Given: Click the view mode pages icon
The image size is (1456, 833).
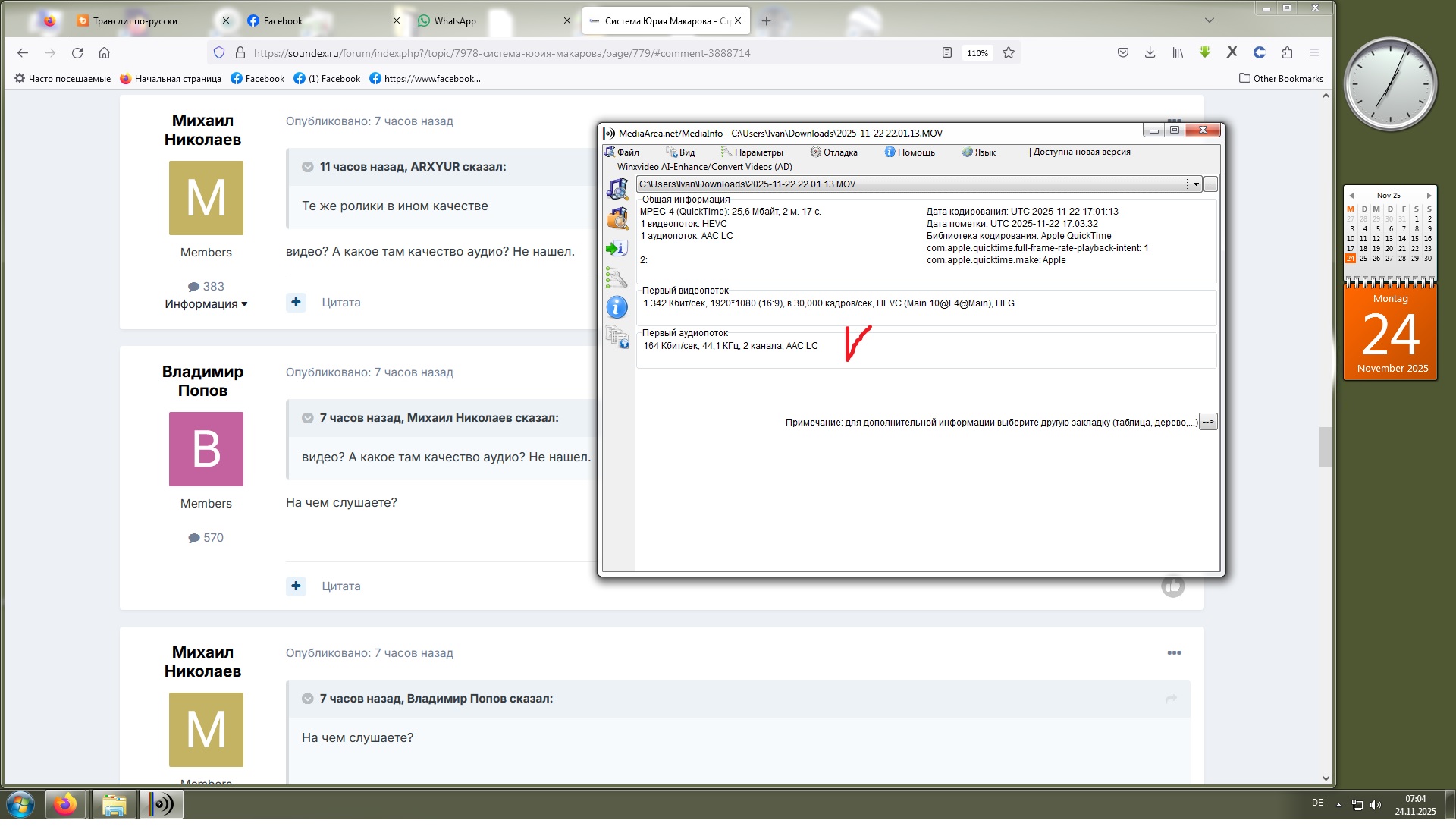Looking at the screenshot, I should [x=617, y=337].
